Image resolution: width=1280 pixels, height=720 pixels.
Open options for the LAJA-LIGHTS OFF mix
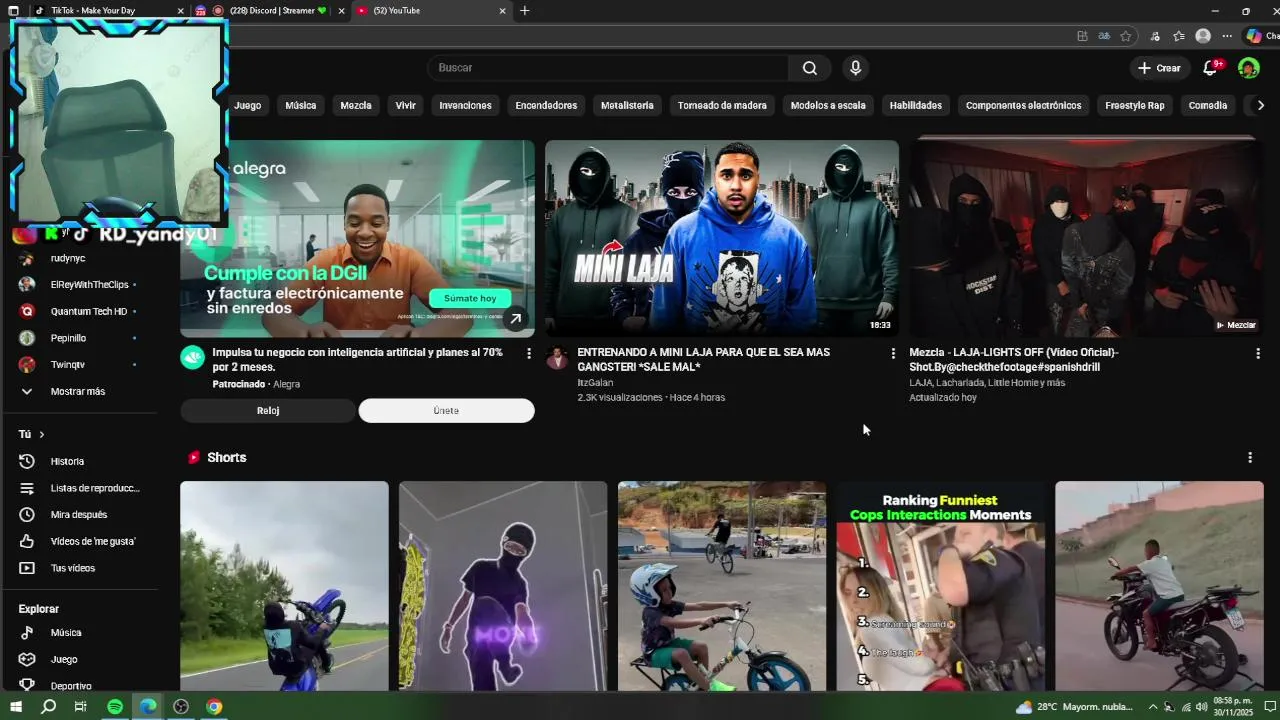1258,353
